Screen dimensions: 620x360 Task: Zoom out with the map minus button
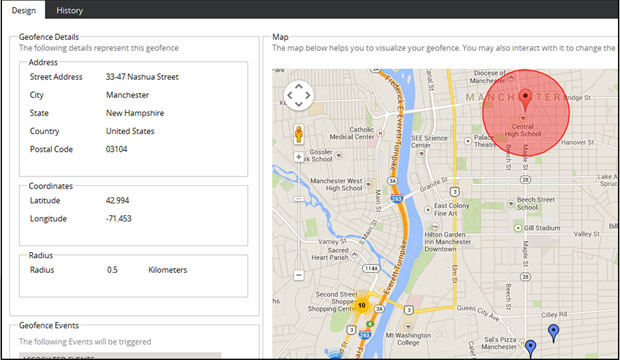tap(299, 275)
